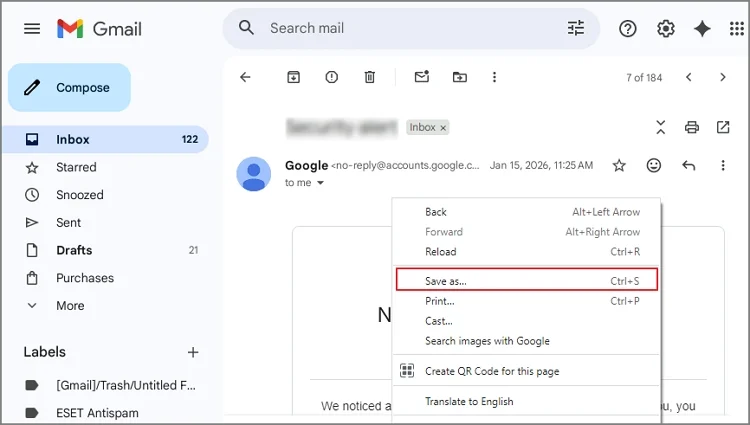750x425 pixels.
Task: Click the Archive icon in email toolbar
Action: click(x=294, y=77)
